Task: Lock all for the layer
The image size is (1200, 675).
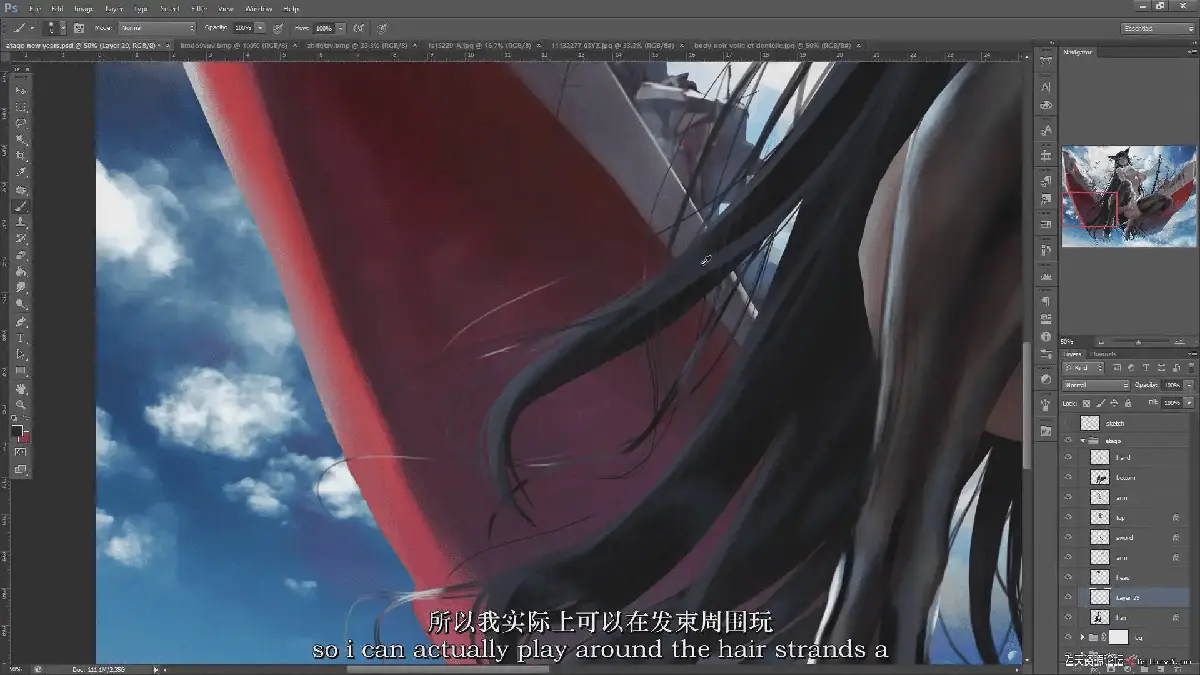Action: coord(1126,403)
